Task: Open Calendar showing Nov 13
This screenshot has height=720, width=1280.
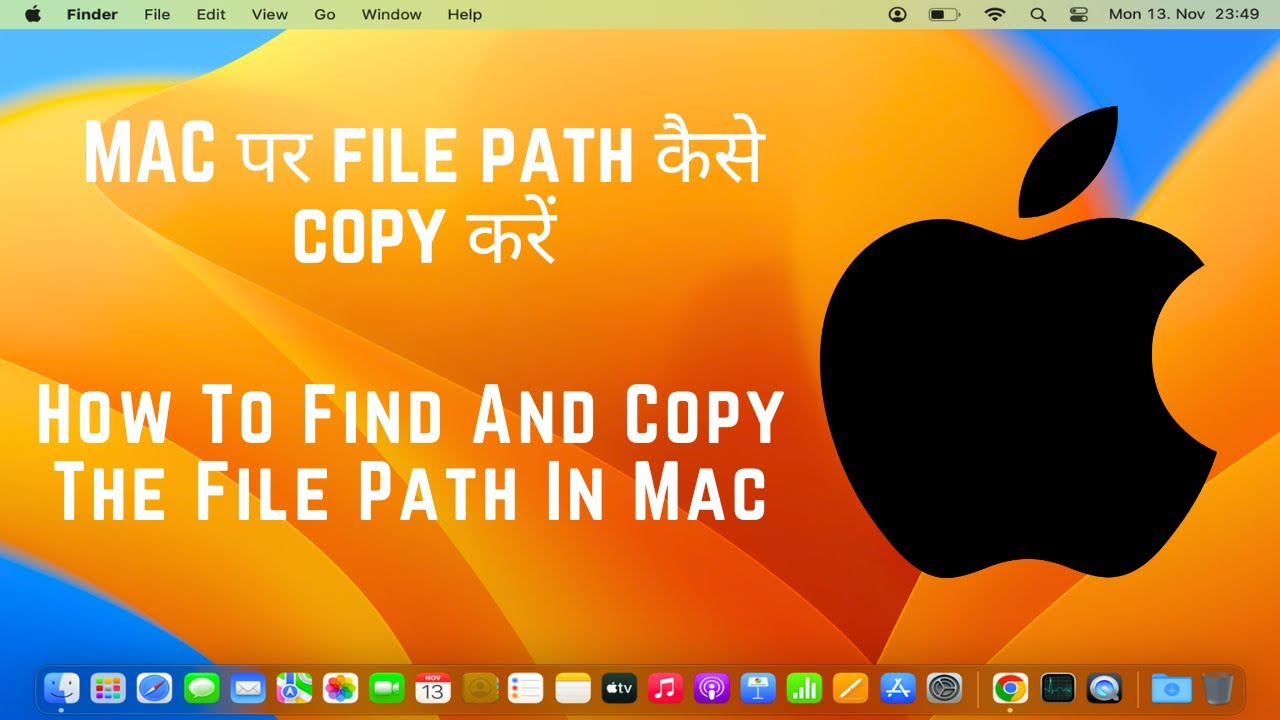Action: point(433,688)
